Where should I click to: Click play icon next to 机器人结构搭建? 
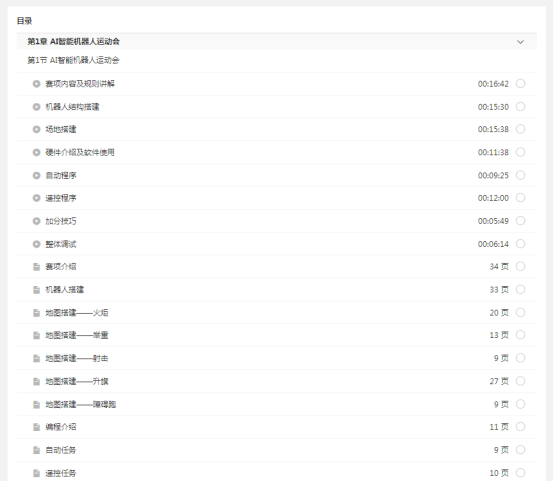pos(36,107)
